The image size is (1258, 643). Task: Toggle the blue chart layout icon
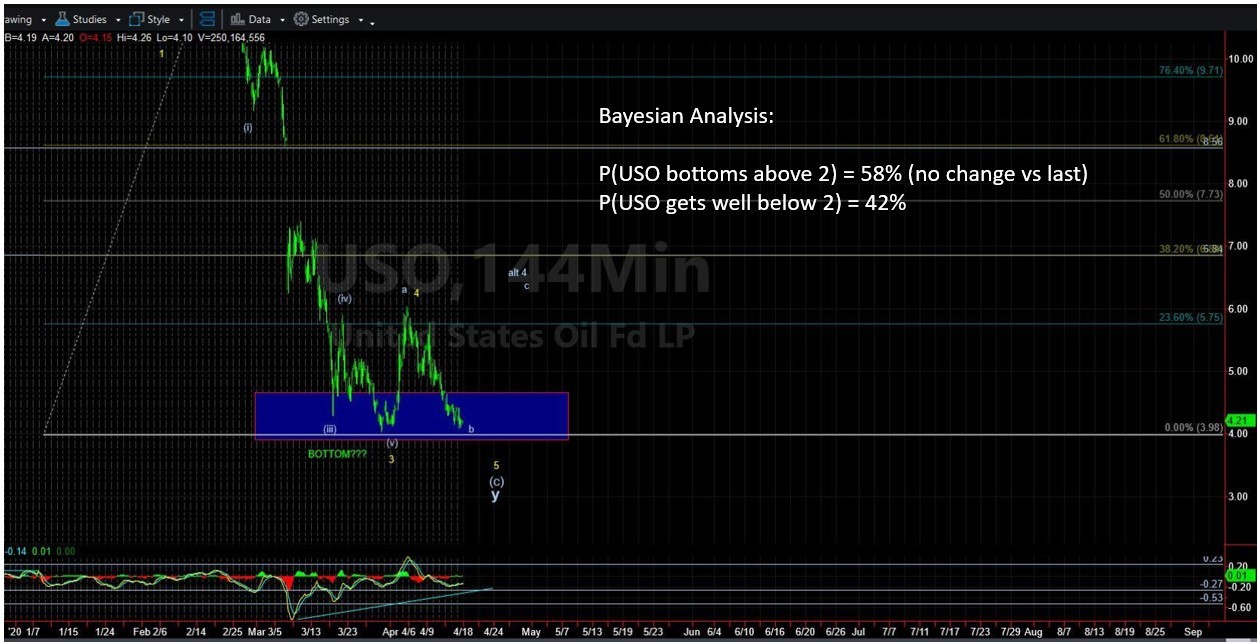pos(207,19)
